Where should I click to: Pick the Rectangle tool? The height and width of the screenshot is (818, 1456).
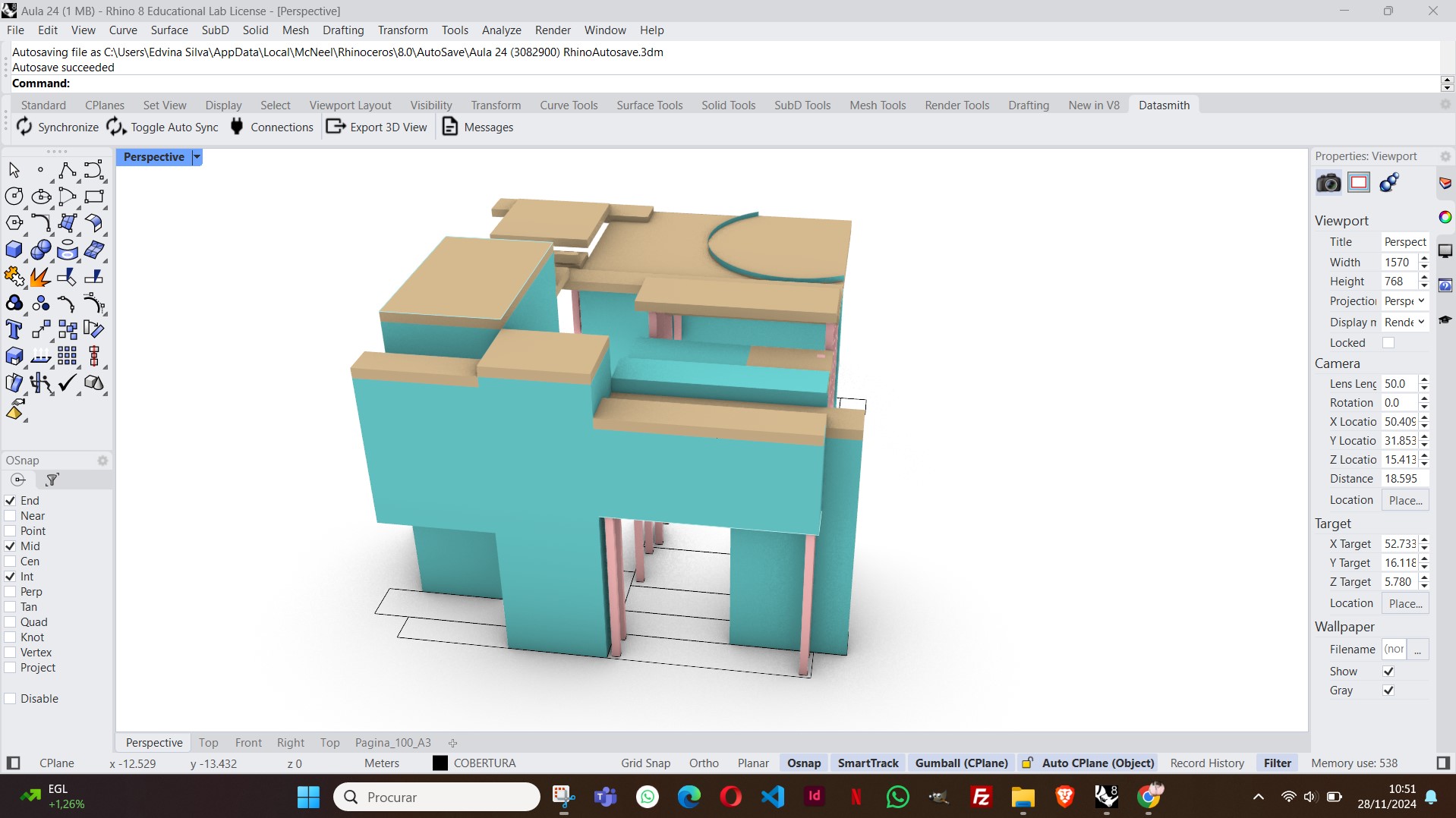tap(94, 197)
